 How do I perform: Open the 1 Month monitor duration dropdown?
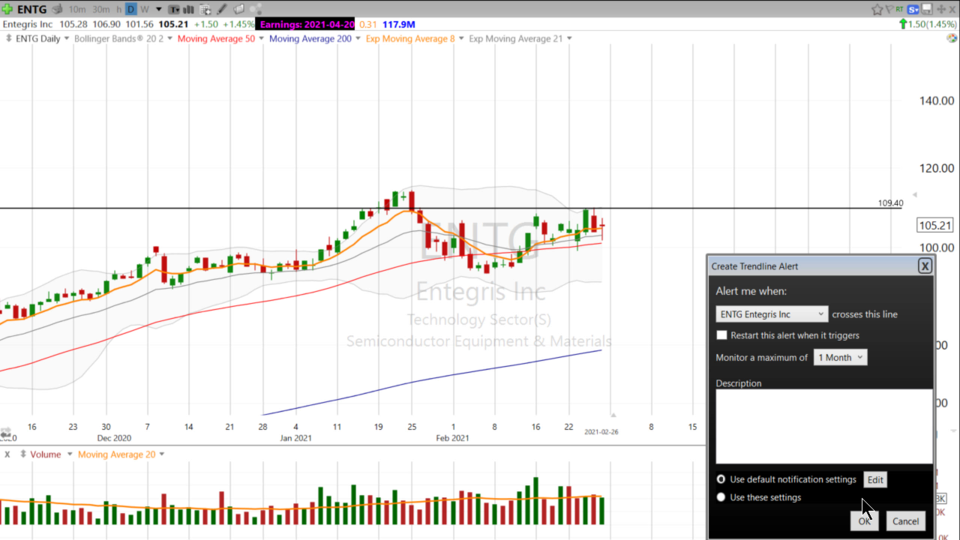coord(840,358)
